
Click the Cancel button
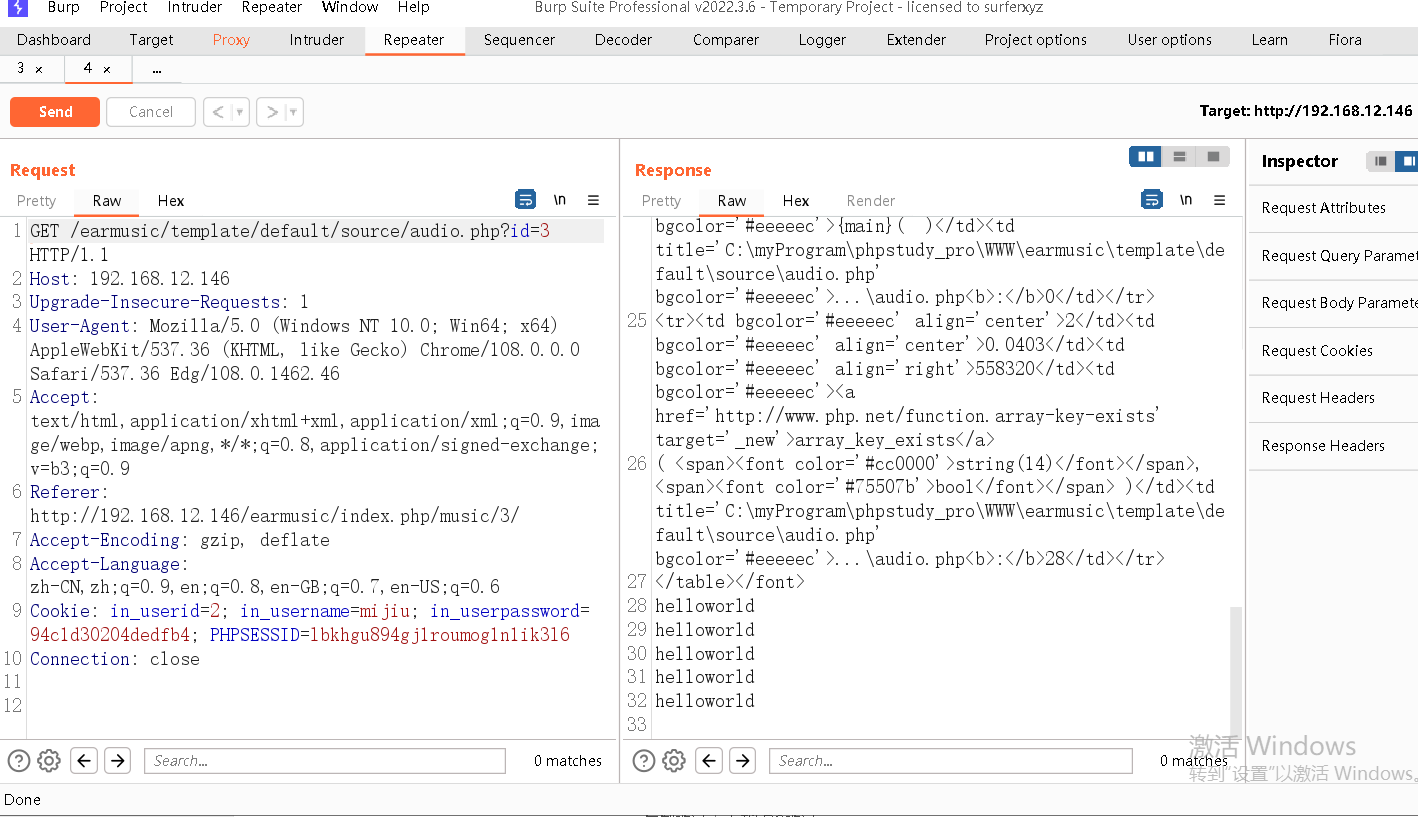coord(151,112)
